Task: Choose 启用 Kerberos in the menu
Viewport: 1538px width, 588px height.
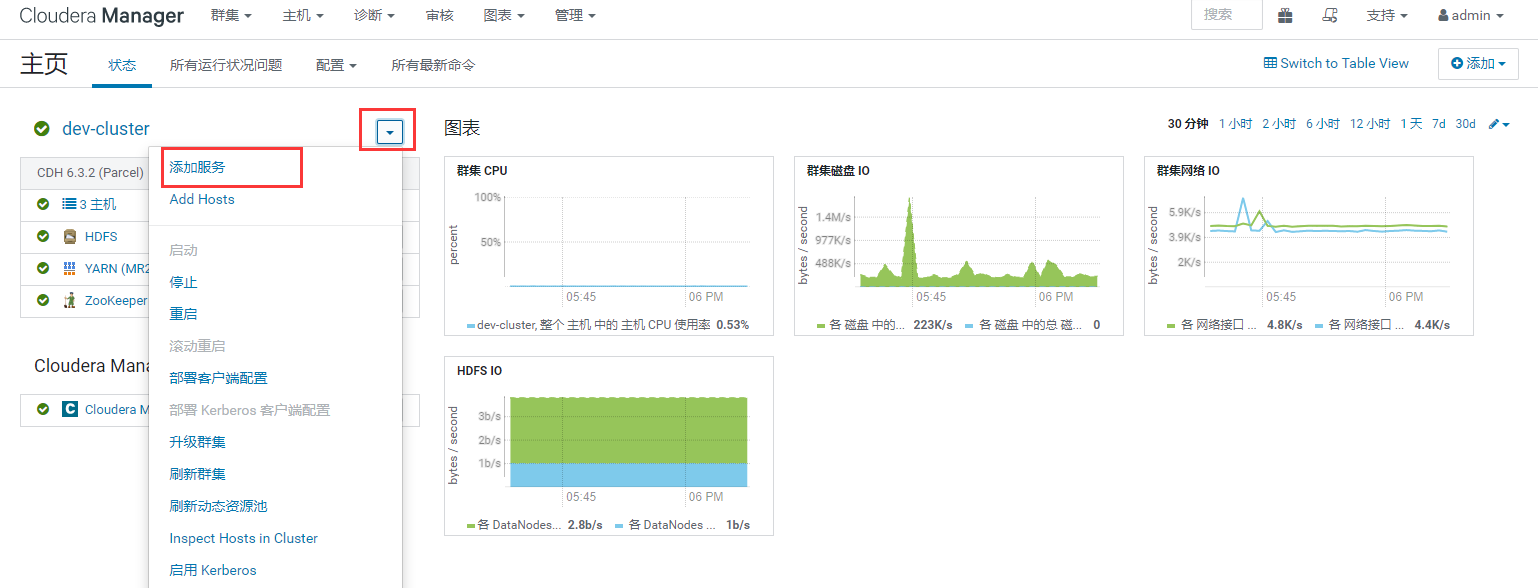Action: coord(213,570)
